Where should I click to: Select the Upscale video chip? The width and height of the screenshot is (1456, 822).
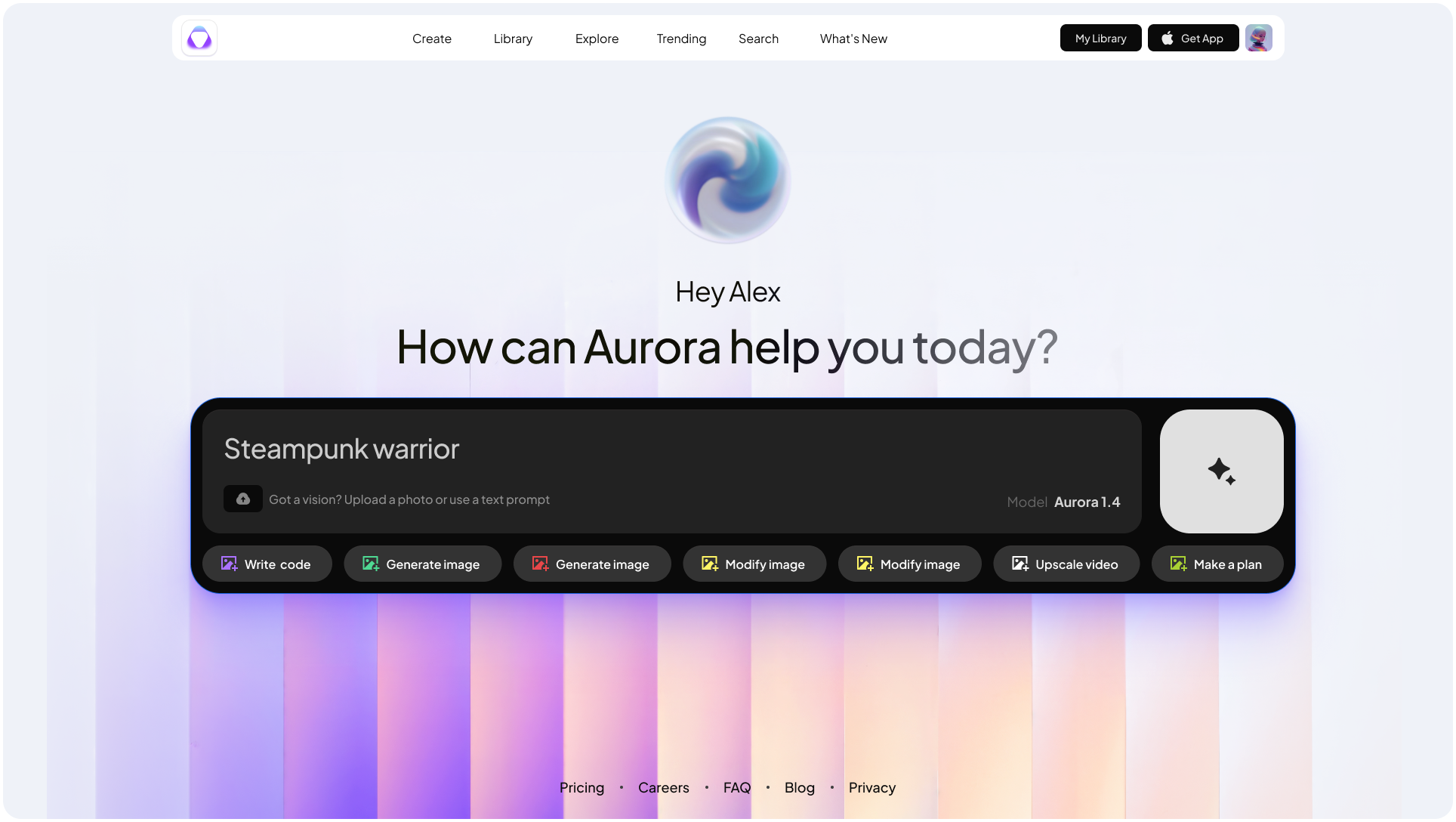click(x=1066, y=564)
